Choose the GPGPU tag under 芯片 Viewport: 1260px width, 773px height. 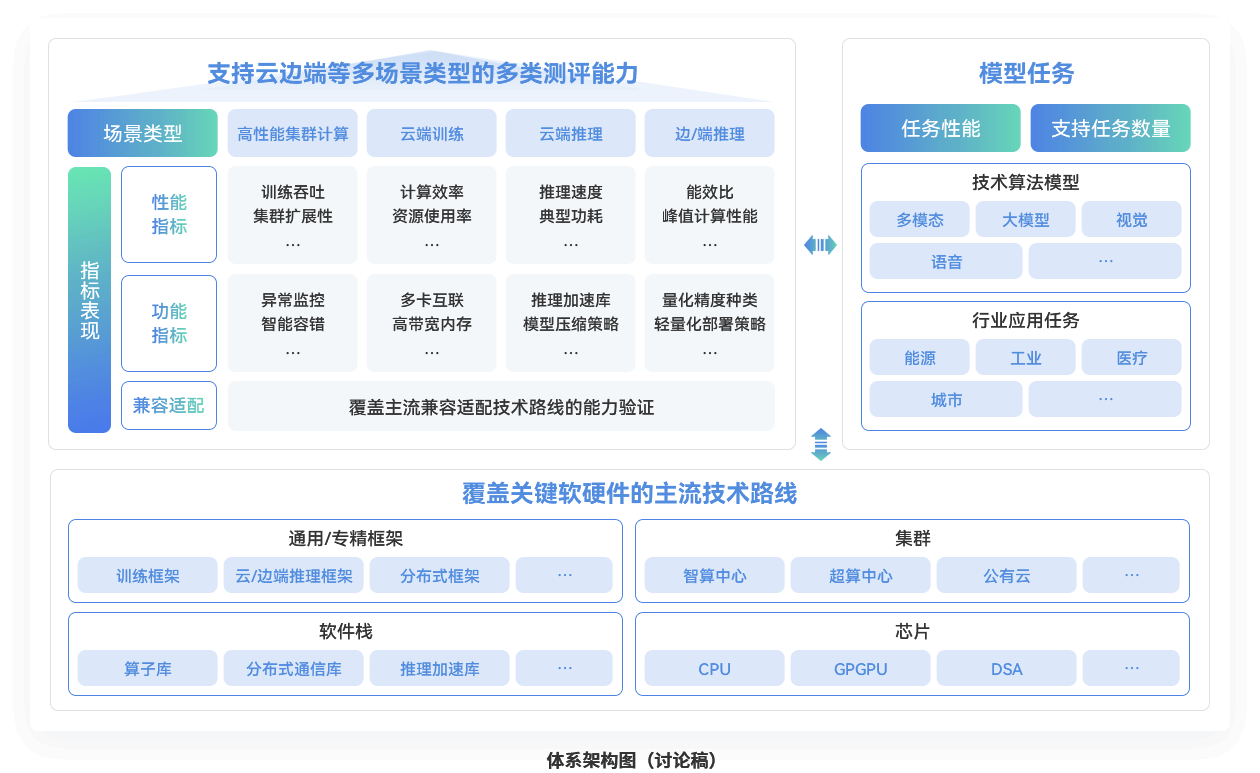tap(860, 669)
